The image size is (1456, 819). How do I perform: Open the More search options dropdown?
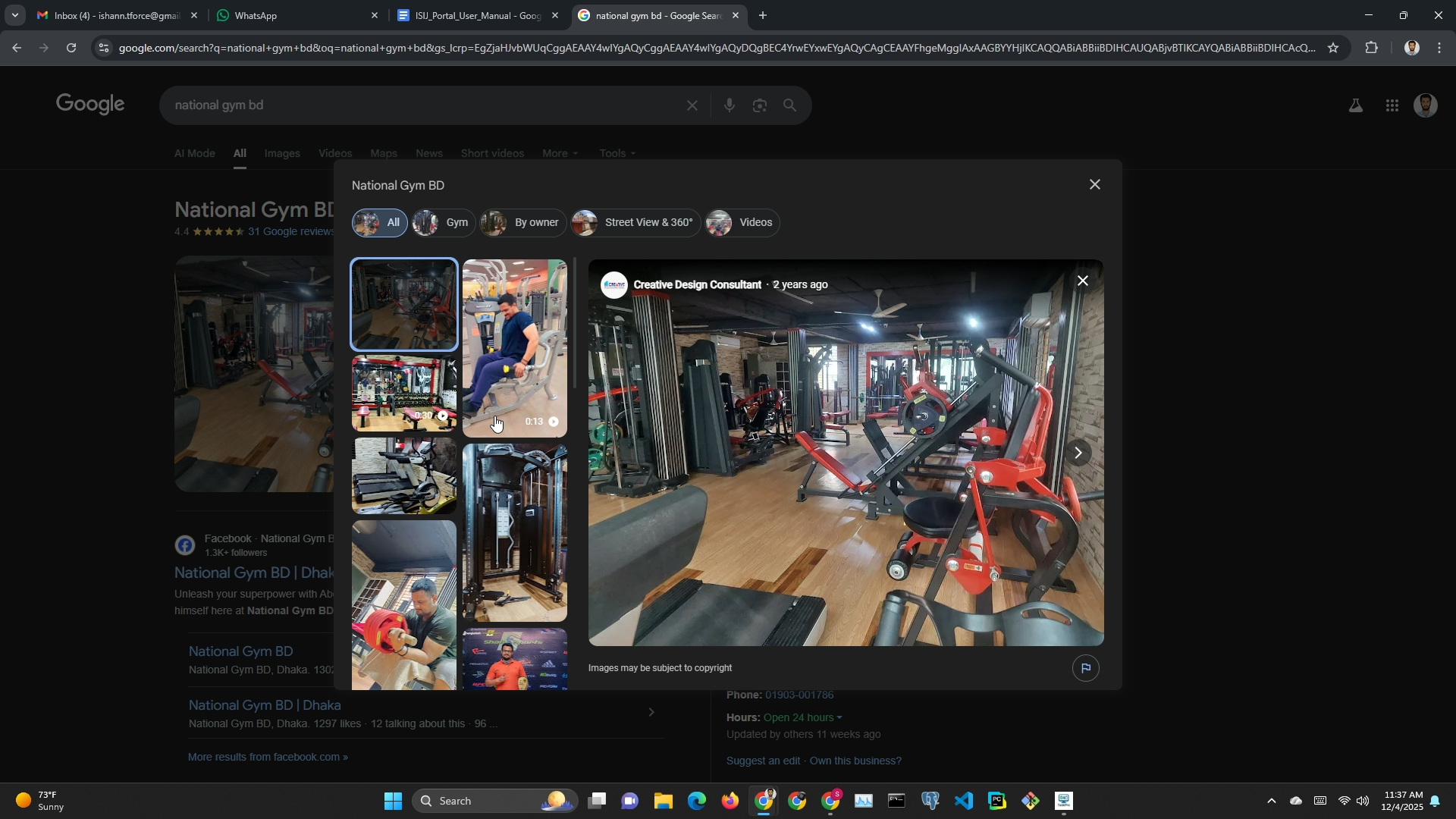pyautogui.click(x=560, y=153)
